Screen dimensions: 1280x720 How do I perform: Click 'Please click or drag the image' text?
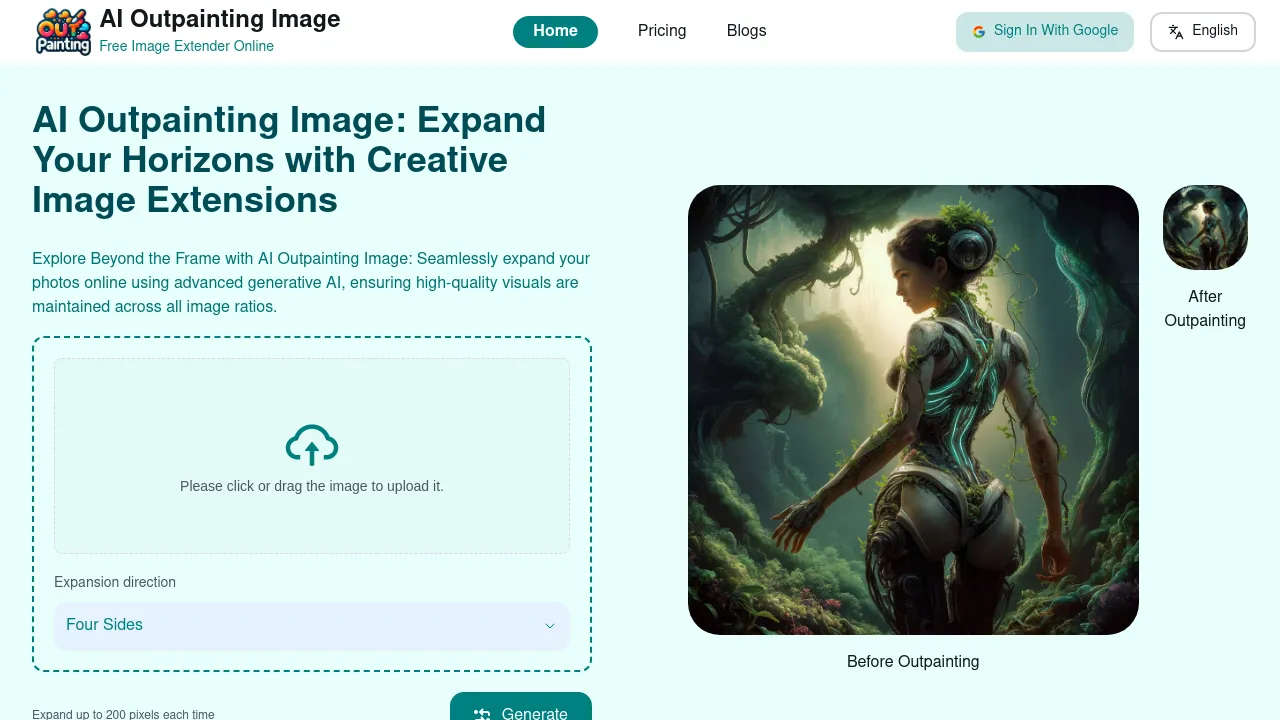point(312,486)
